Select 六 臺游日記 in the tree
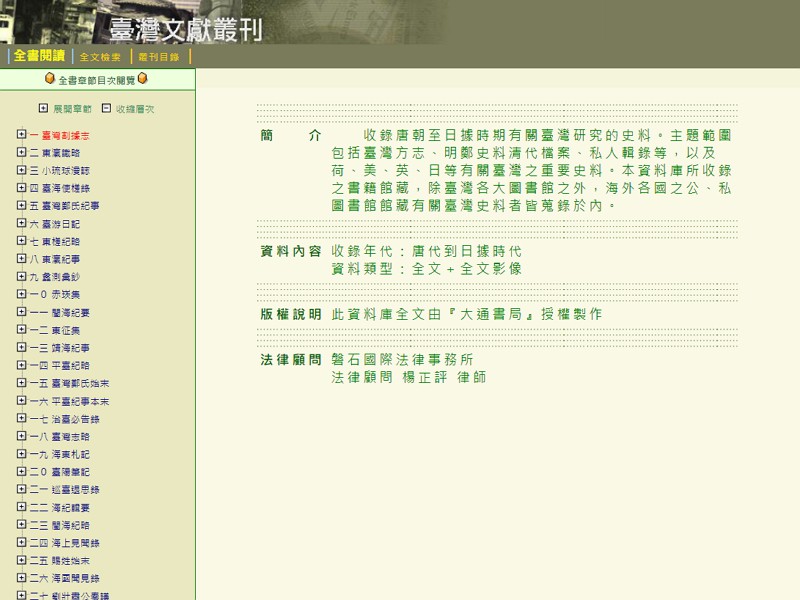This screenshot has width=800, height=600. (x=55, y=223)
